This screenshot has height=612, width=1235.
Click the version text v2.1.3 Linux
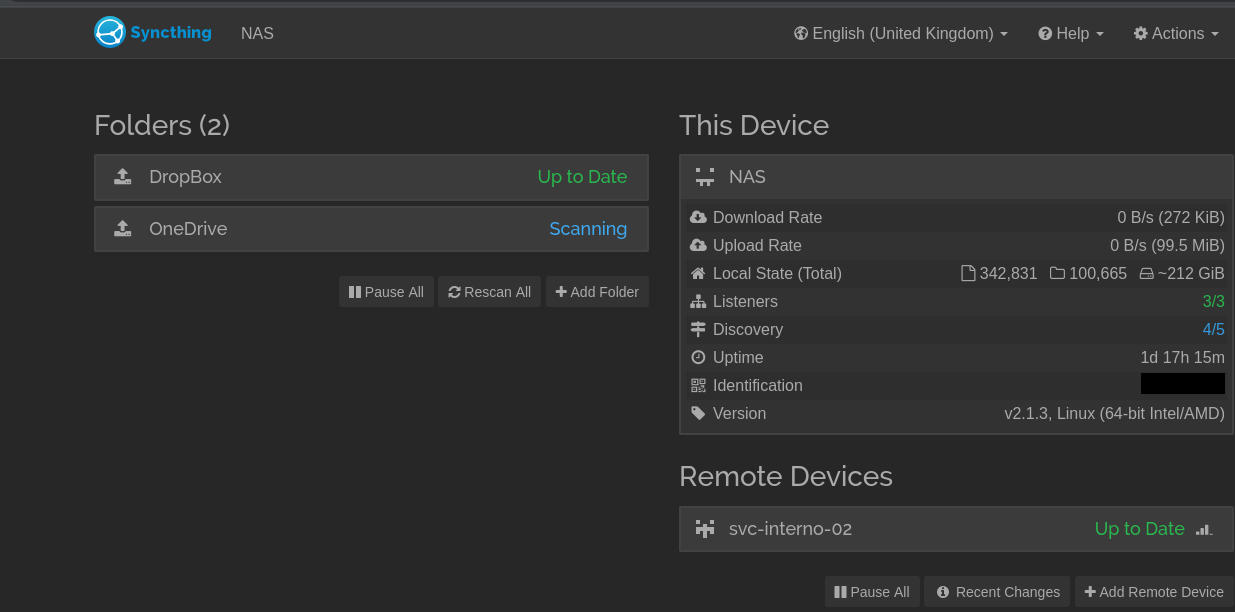pyautogui.click(x=1114, y=413)
